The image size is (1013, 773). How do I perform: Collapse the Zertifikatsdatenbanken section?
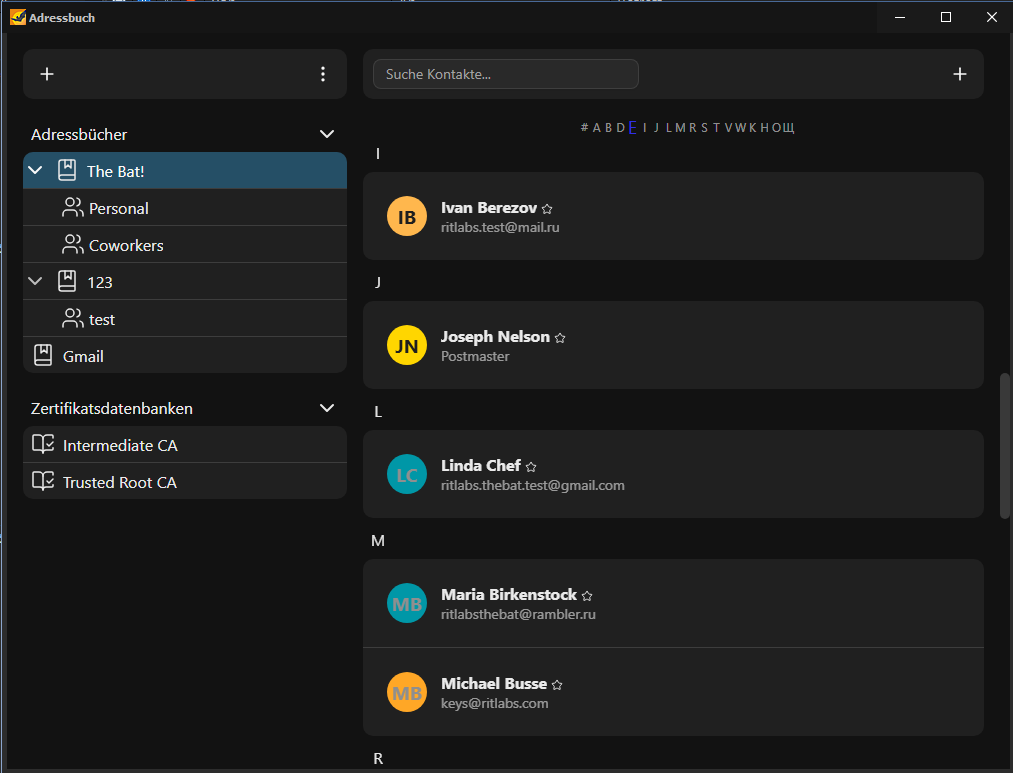click(x=326, y=408)
